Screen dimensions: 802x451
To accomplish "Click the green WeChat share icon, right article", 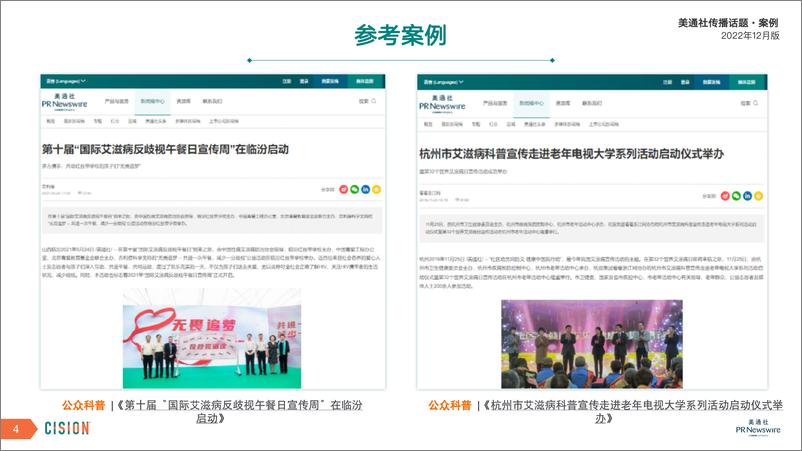I will click(736, 196).
